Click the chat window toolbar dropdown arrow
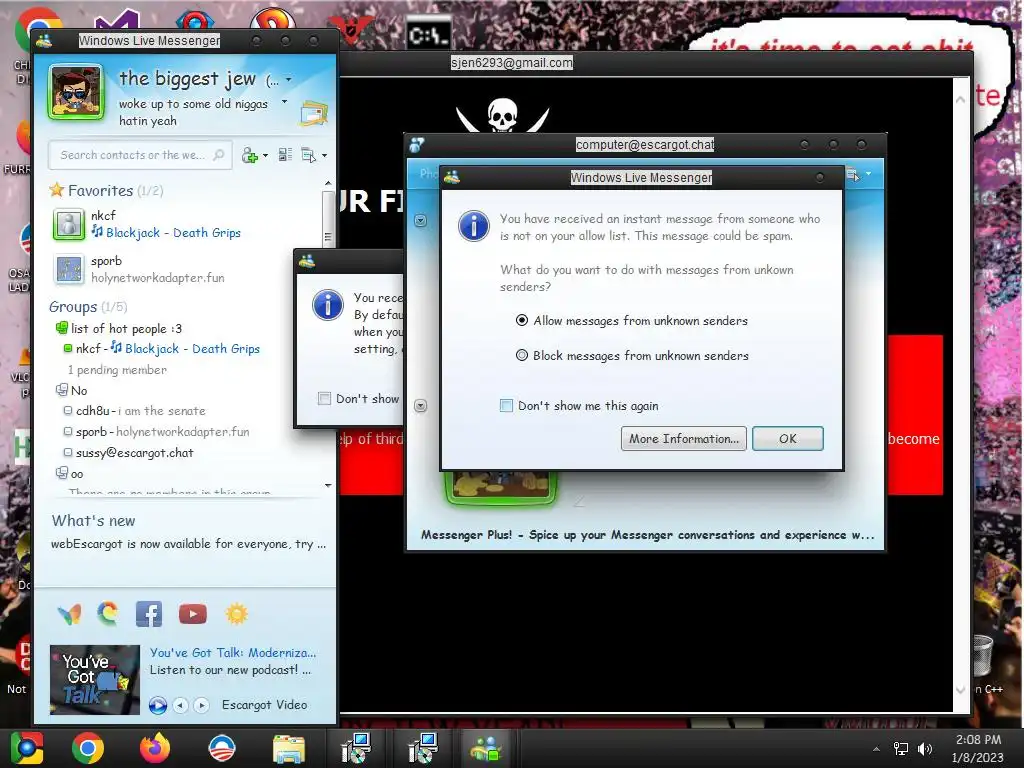Image resolution: width=1024 pixels, height=768 pixels. coord(868,174)
